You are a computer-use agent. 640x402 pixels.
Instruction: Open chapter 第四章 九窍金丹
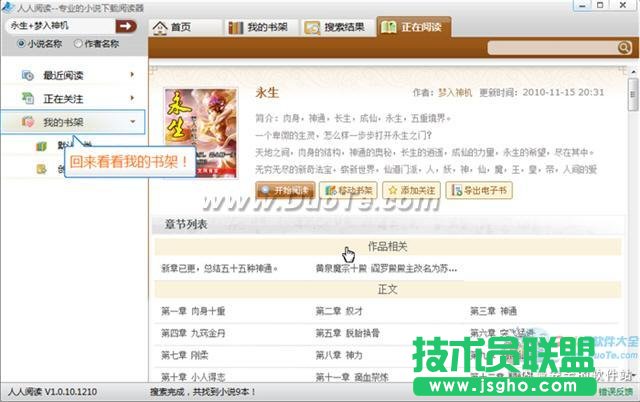click(193, 333)
